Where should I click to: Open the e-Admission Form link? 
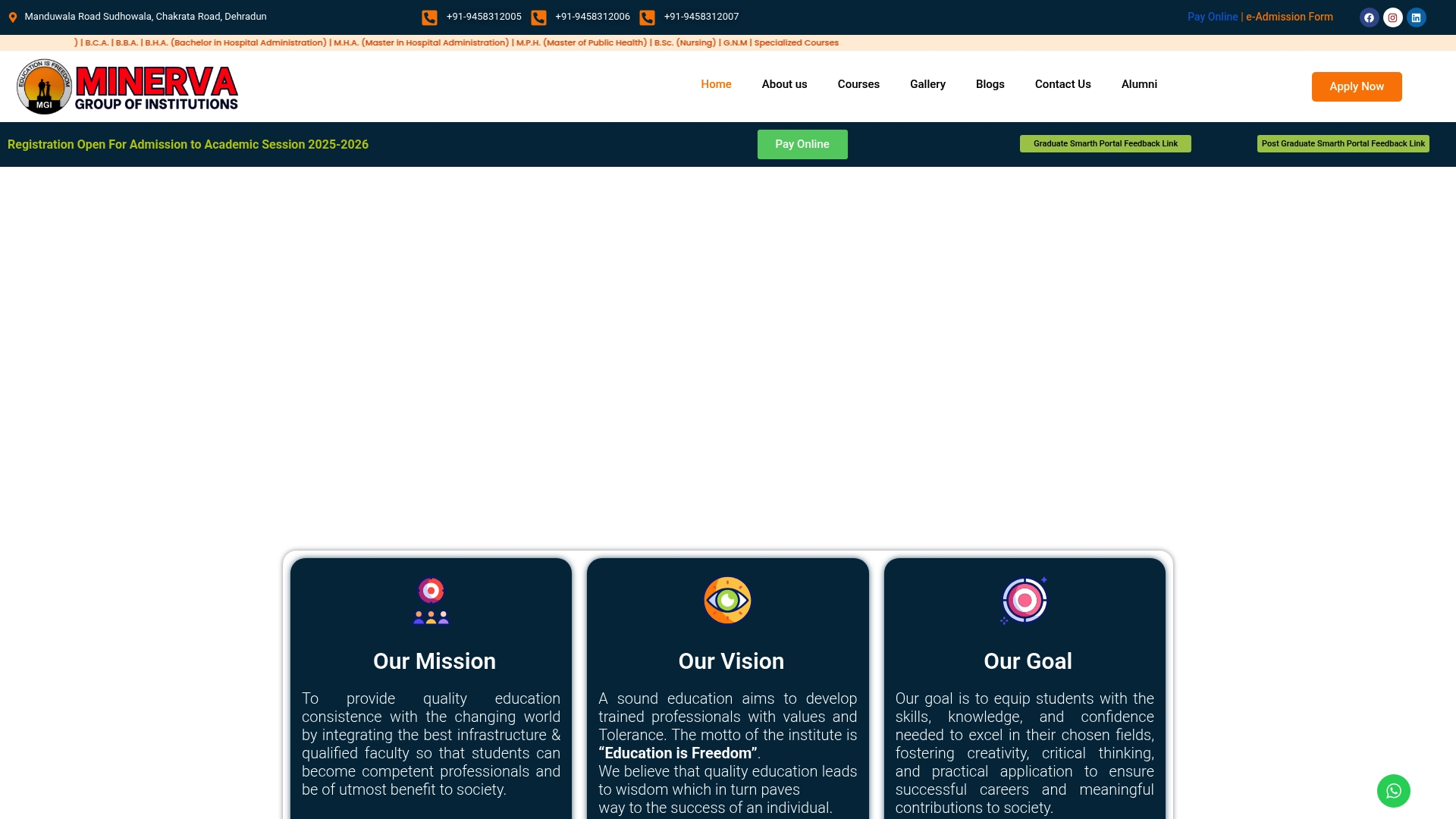(1289, 17)
